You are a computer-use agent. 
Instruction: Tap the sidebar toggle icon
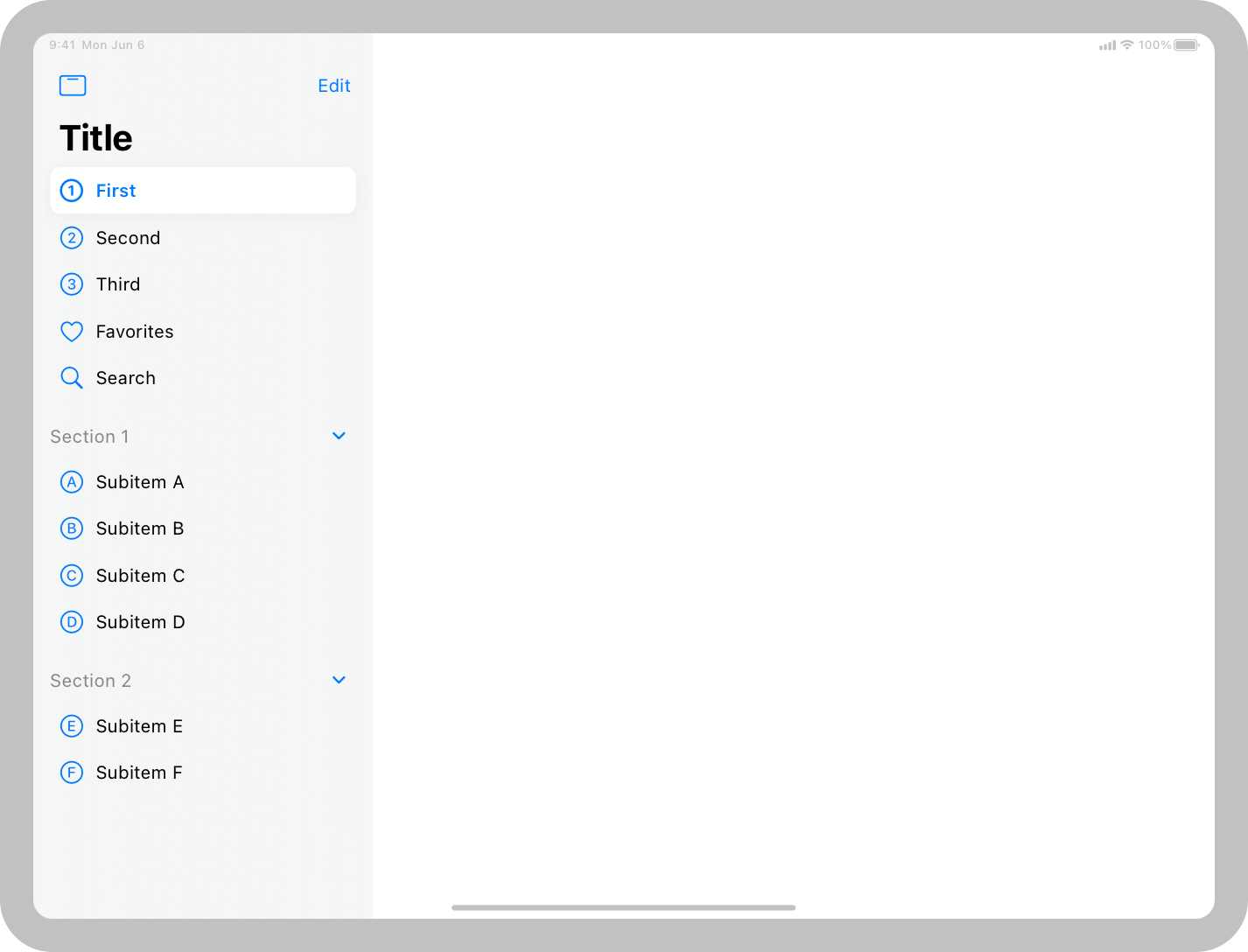72,85
